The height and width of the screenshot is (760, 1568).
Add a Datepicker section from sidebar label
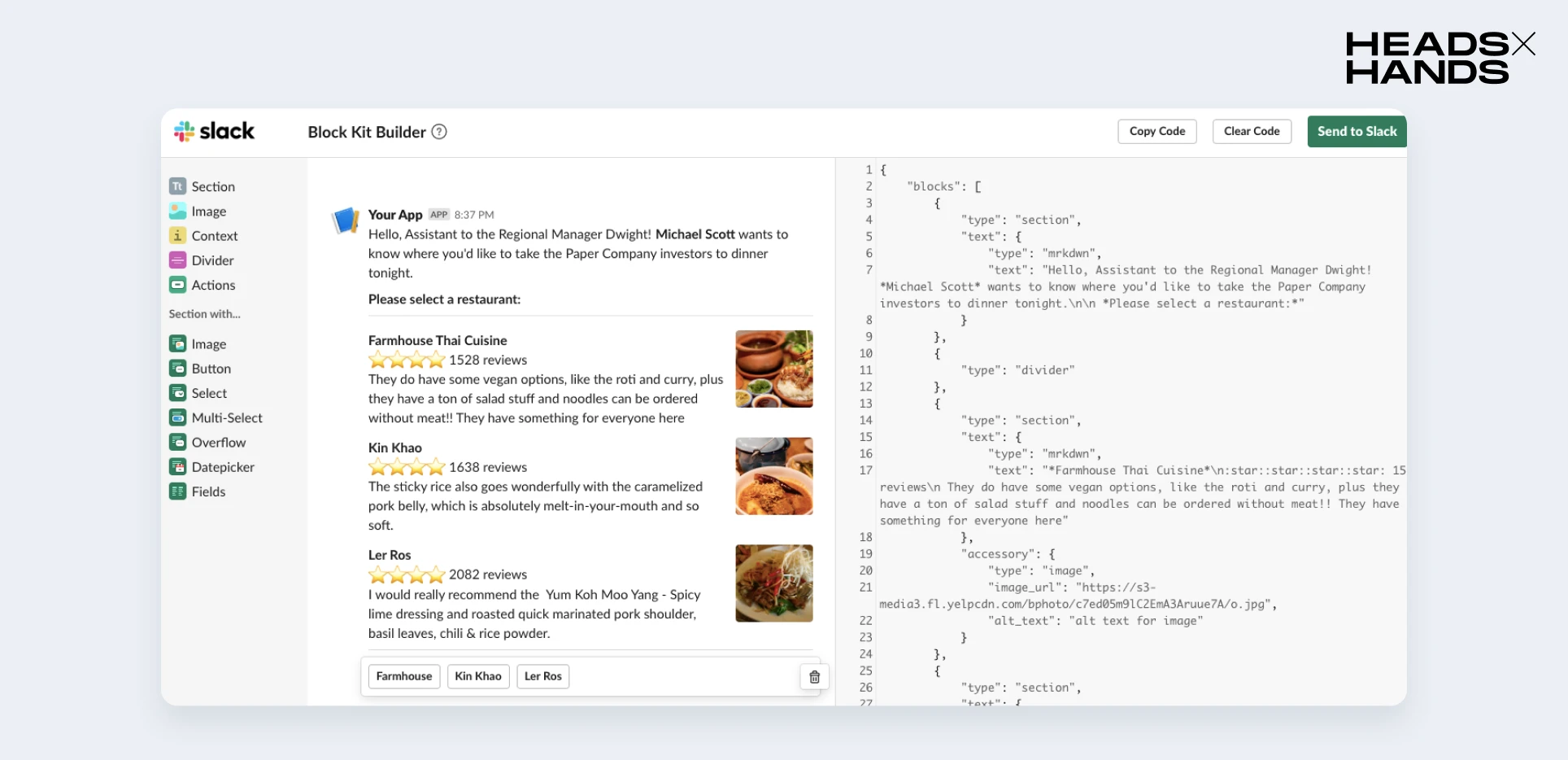tap(223, 467)
